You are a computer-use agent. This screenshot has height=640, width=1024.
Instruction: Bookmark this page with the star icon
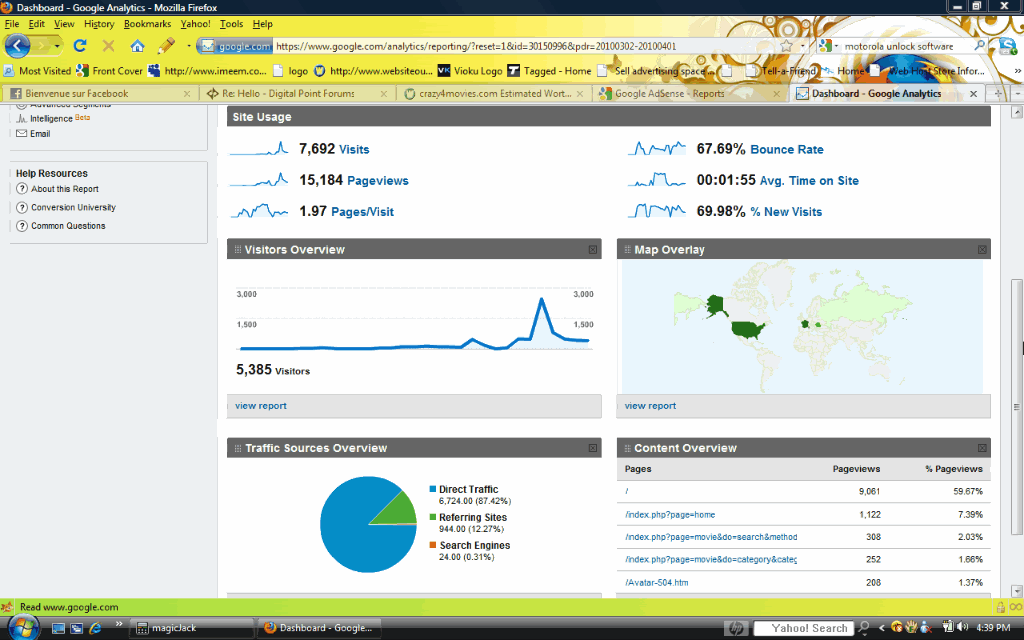[787, 46]
